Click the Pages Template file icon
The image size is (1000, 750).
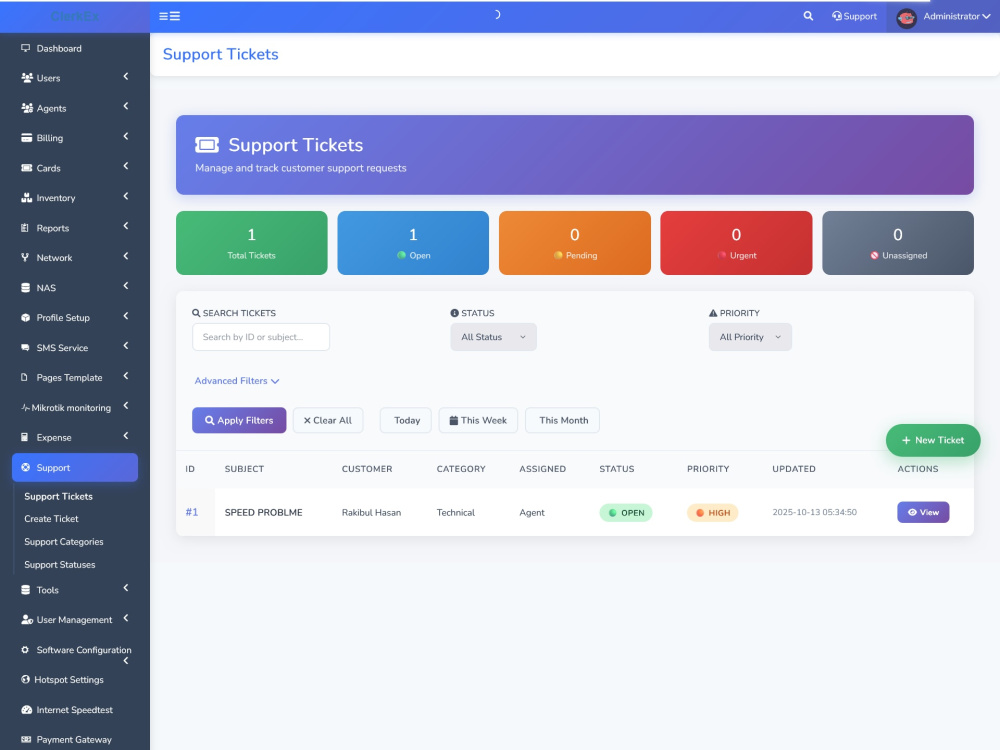click(x=24, y=377)
